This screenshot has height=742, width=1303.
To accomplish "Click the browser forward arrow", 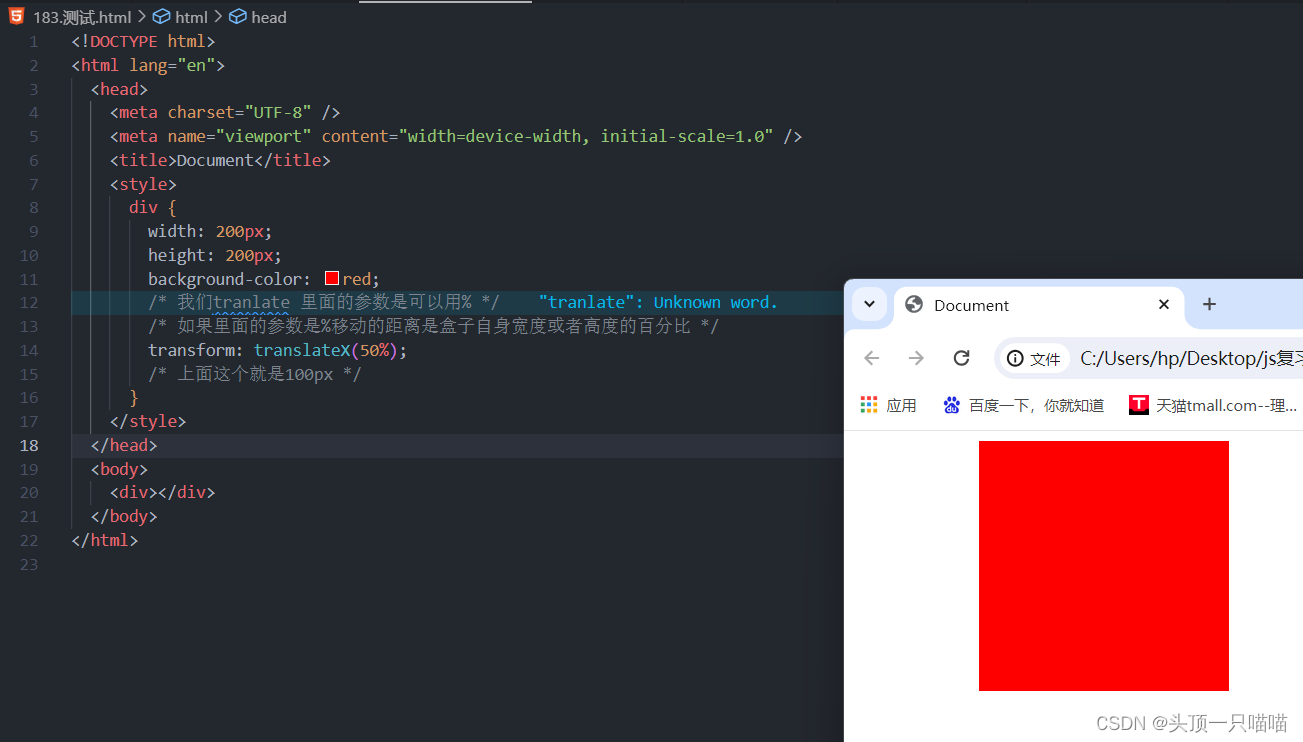I will coord(916,357).
